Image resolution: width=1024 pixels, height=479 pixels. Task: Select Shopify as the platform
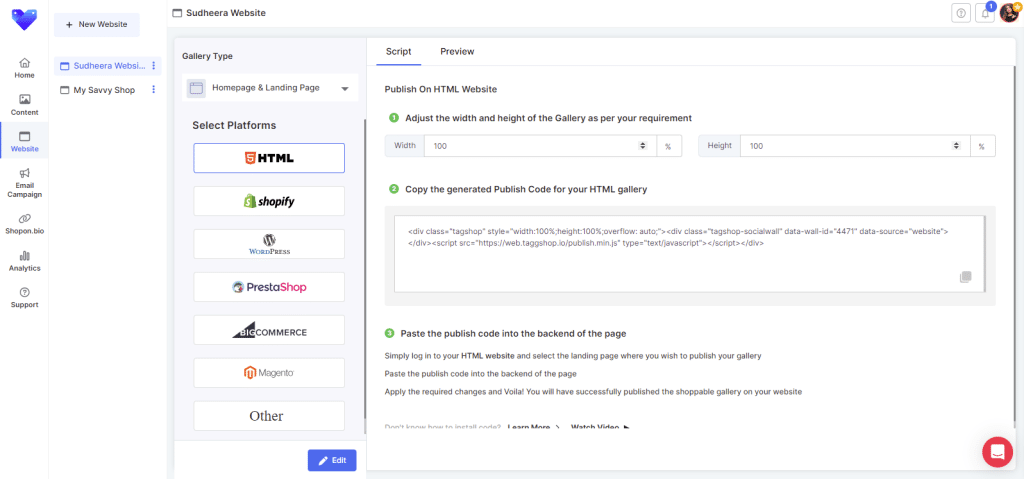click(x=269, y=201)
